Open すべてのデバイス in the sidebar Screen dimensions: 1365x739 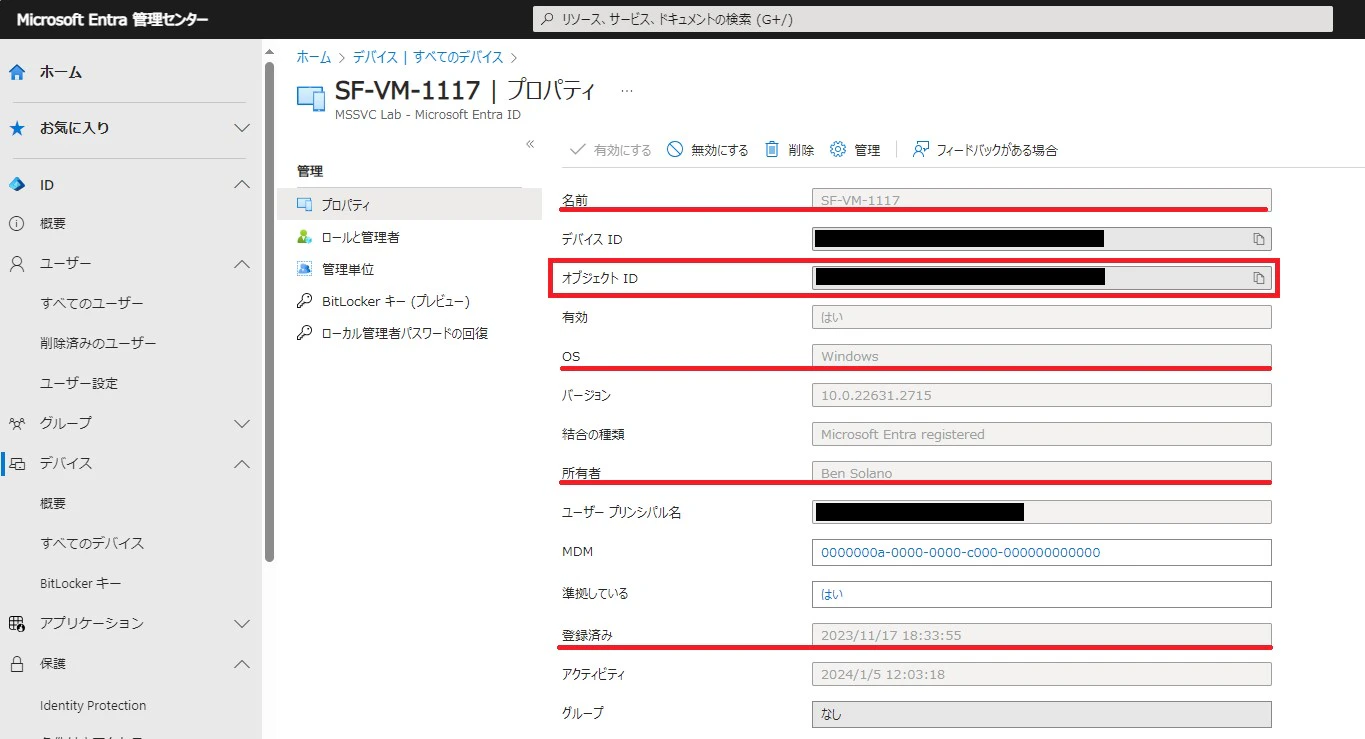[92, 544]
